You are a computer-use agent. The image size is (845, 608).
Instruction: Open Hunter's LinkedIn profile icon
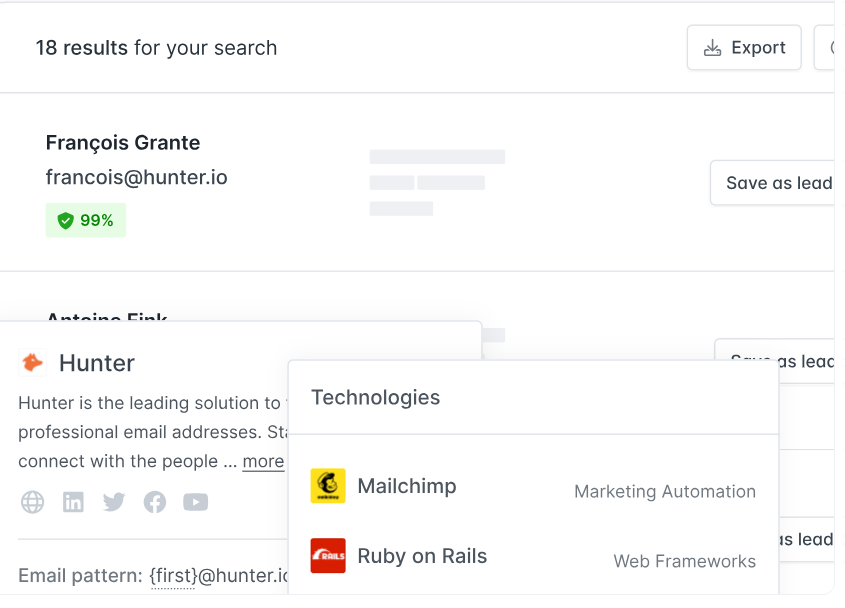point(73,502)
